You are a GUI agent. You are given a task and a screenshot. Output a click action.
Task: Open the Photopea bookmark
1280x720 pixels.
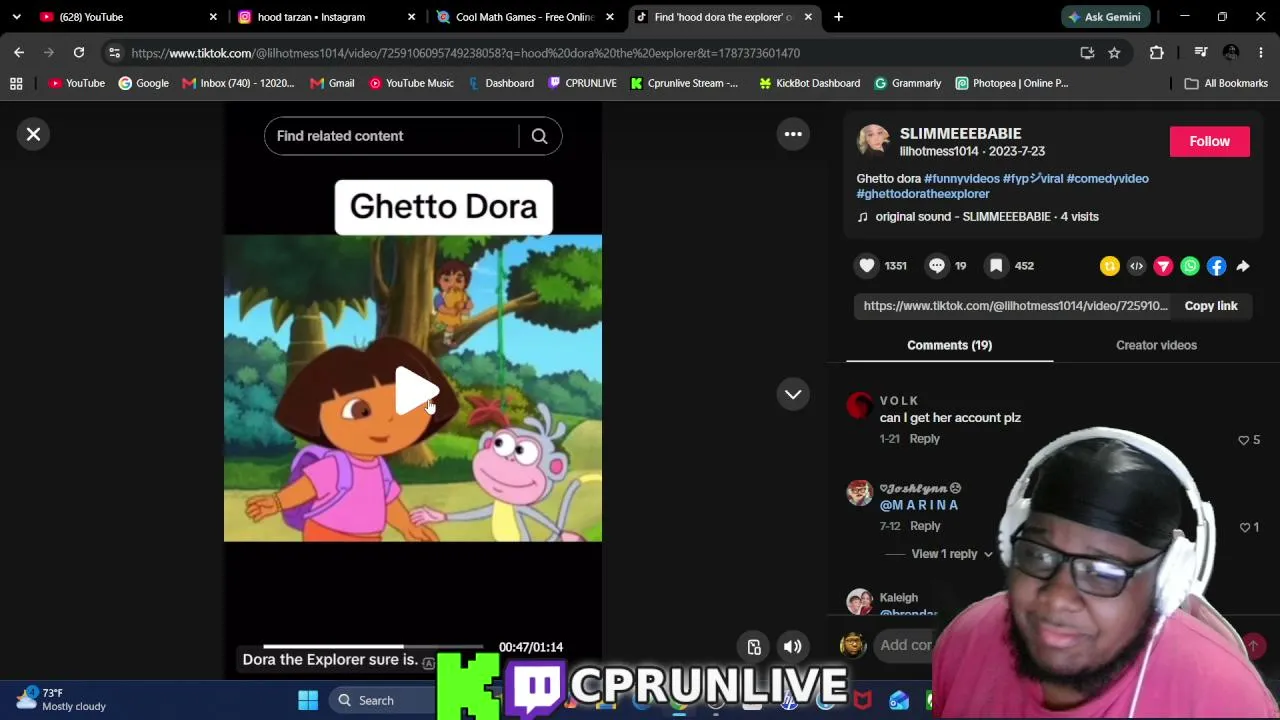click(x=1012, y=83)
